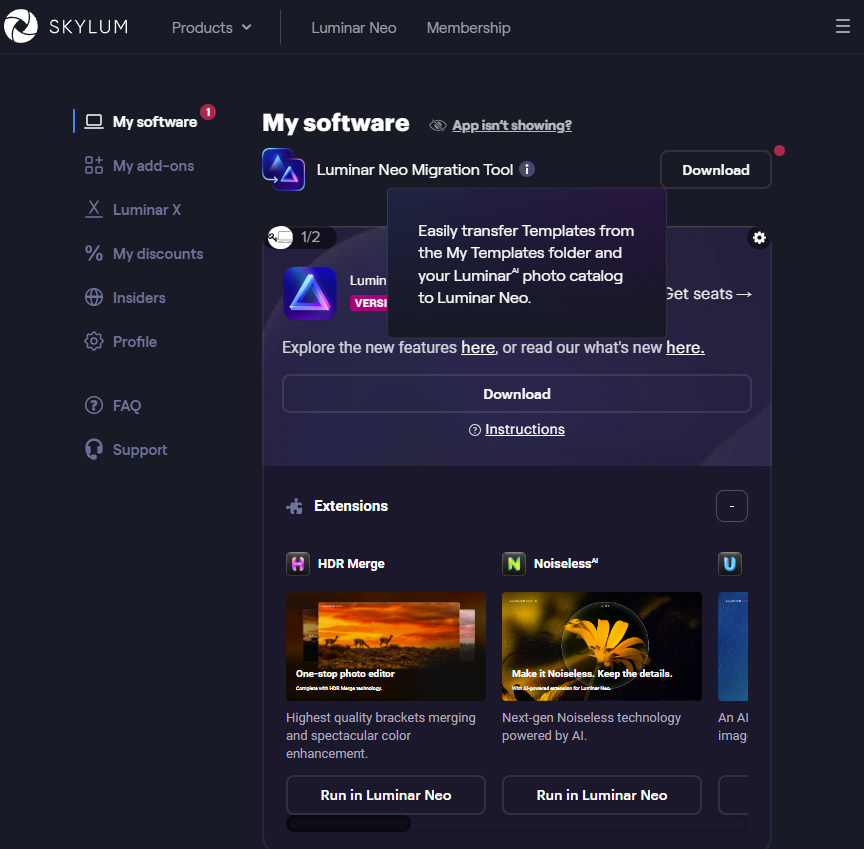Click "here." after read our what's new
The width and height of the screenshot is (864, 849).
coord(685,348)
